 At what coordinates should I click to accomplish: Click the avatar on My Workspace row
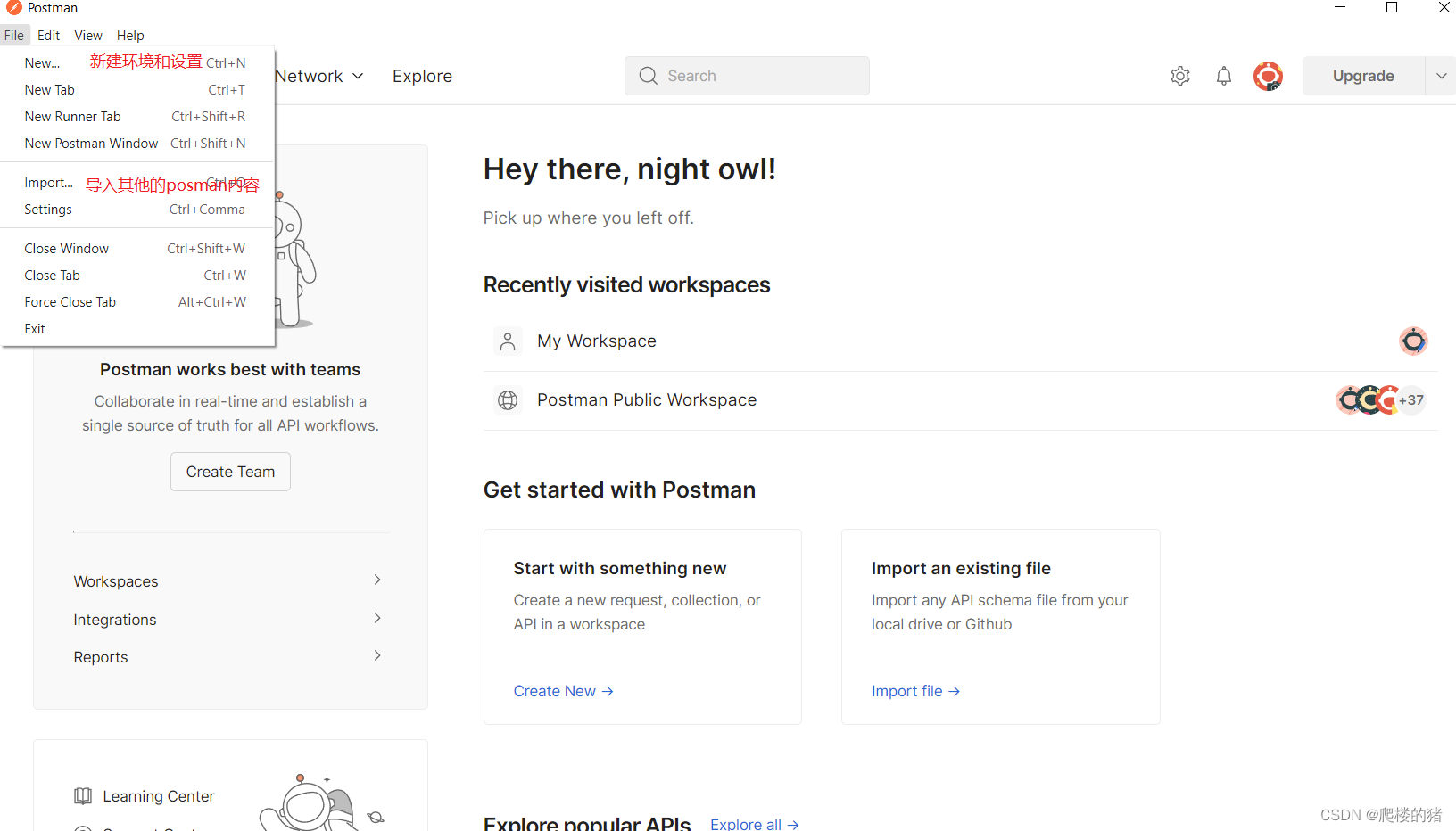point(1413,341)
